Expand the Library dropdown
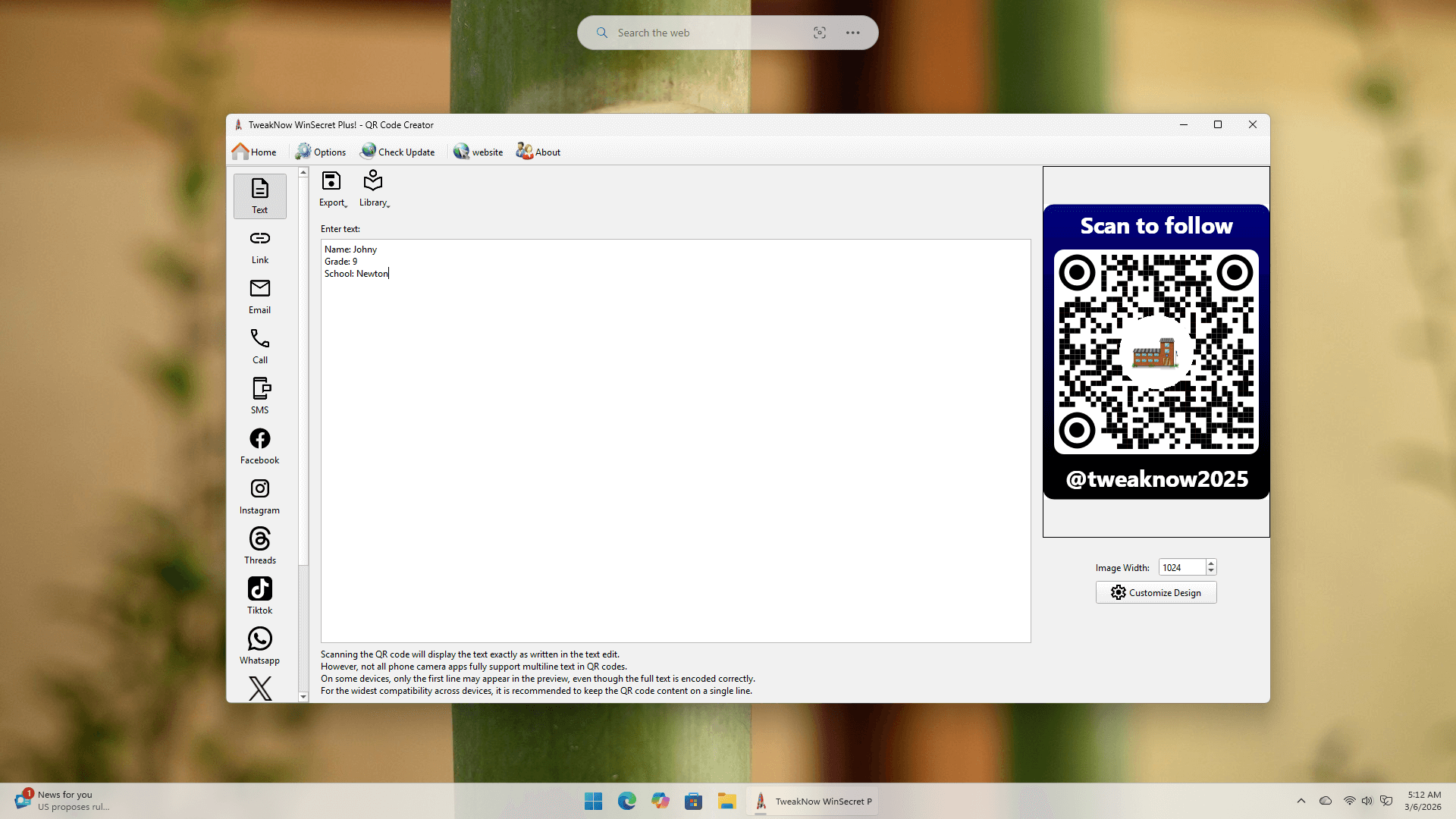Viewport: 1456px width, 819px height. (x=373, y=188)
